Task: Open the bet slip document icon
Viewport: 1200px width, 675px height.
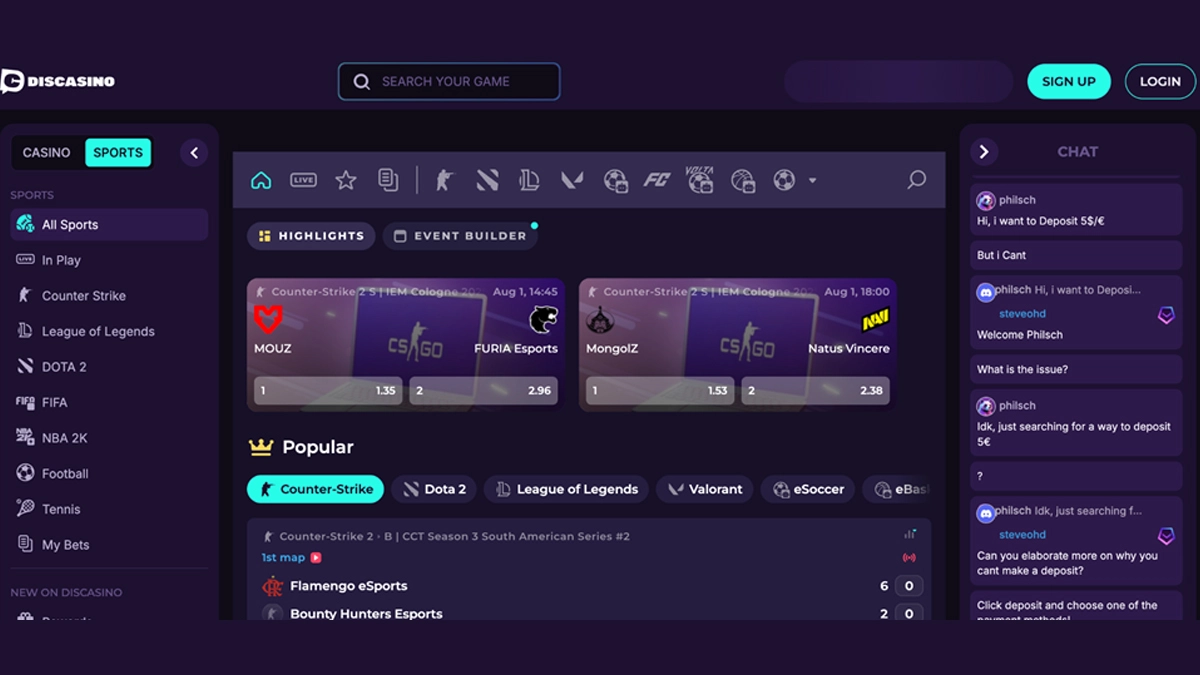Action: tap(388, 180)
